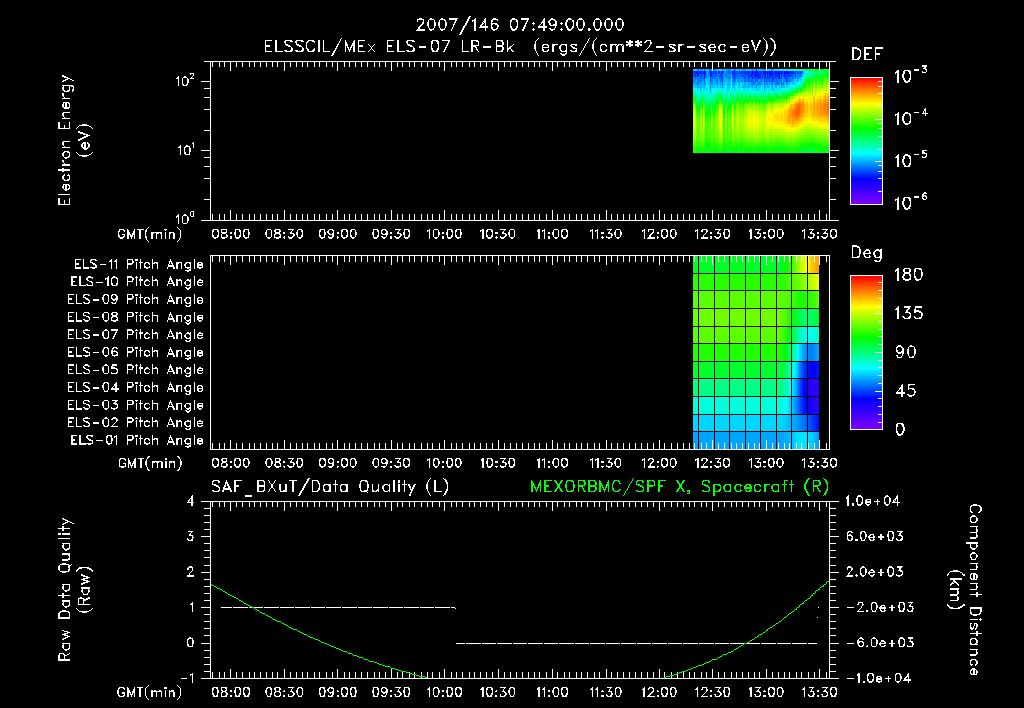The height and width of the screenshot is (708, 1024).
Task: Click the 10^1 electron energy axis tick
Action: pos(185,150)
